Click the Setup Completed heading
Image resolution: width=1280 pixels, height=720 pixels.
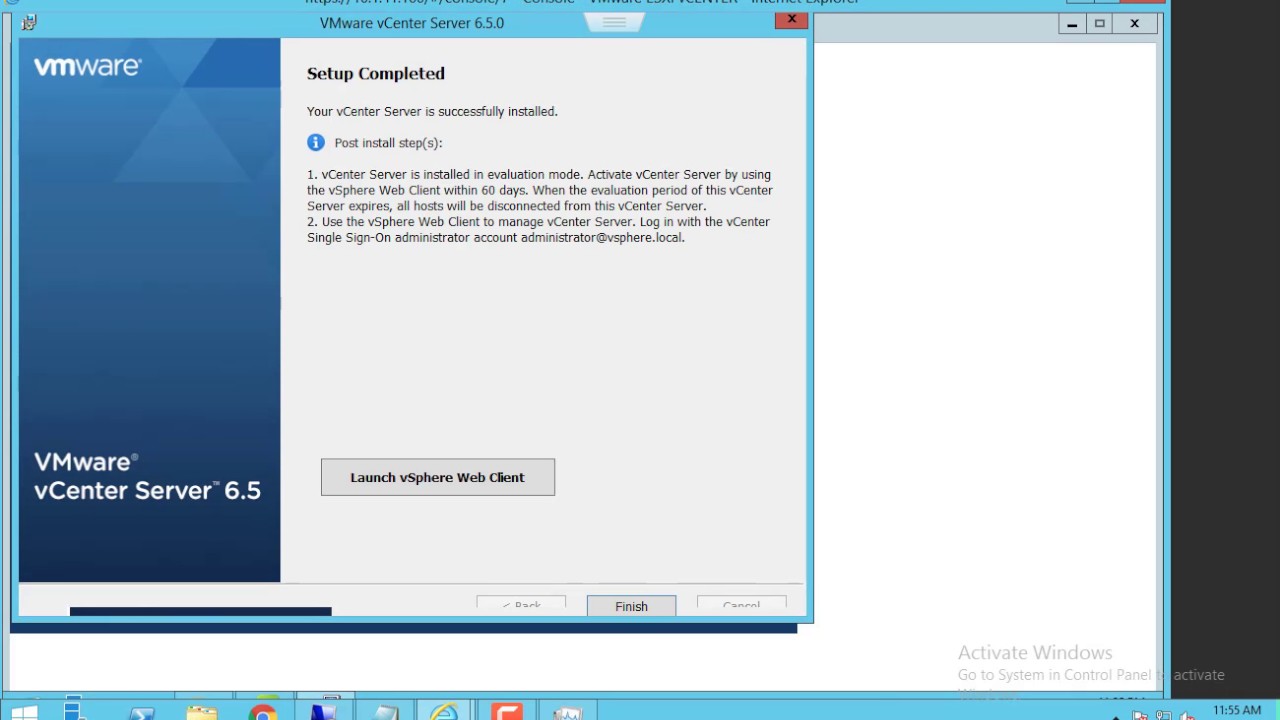[376, 73]
